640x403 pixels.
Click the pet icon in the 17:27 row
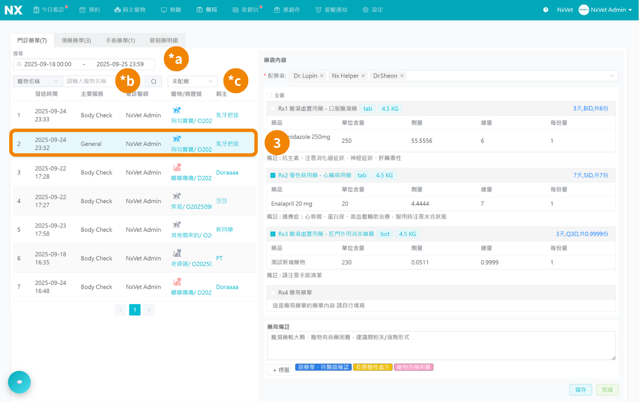click(x=176, y=196)
